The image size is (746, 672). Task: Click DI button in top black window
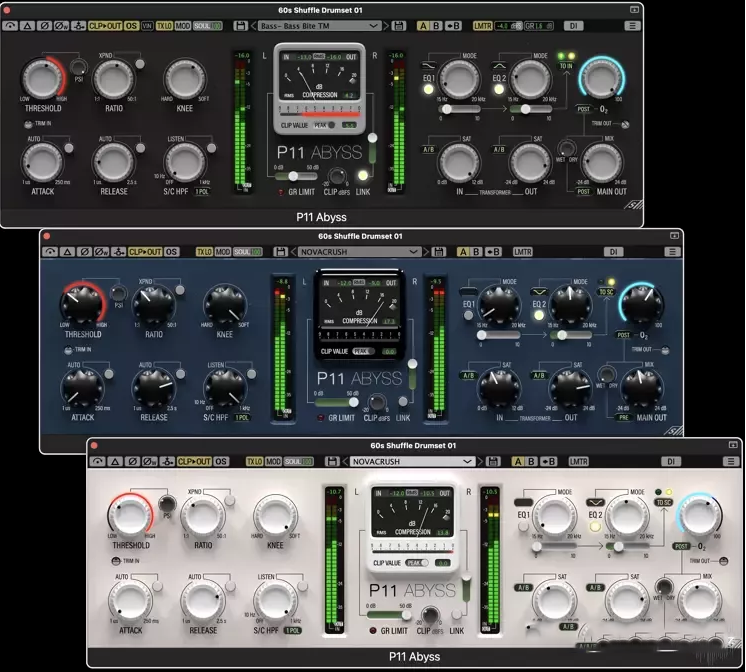[573, 26]
